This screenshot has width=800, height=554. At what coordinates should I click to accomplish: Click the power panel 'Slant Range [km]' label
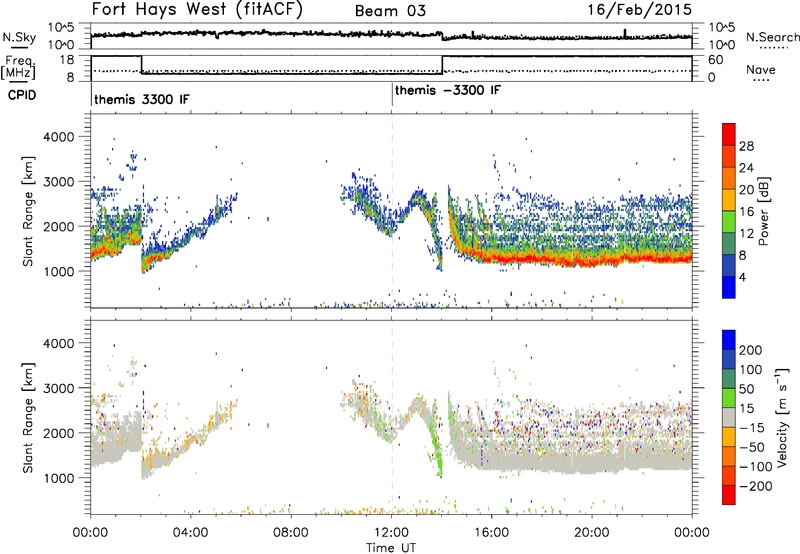(28, 211)
